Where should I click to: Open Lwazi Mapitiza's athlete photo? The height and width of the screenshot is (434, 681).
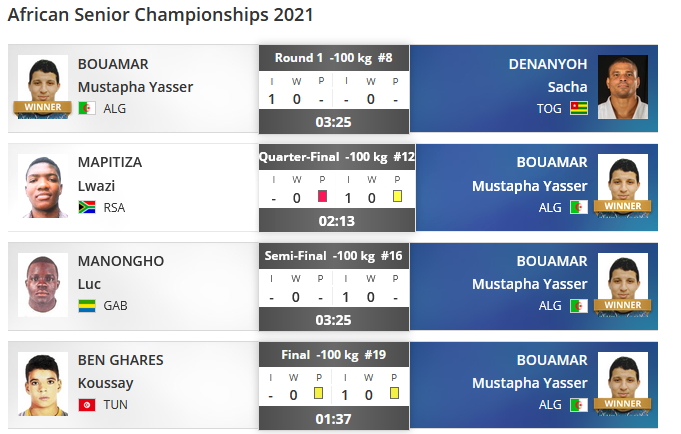pyautogui.click(x=43, y=185)
